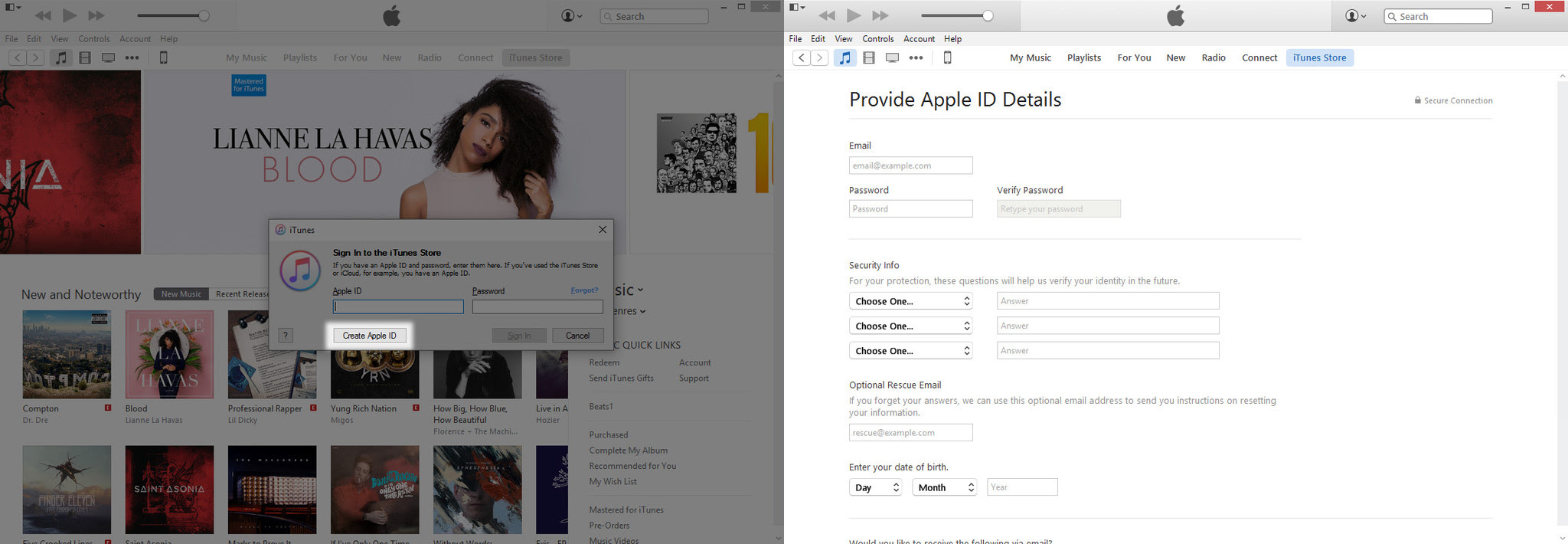Select Music library icon in right window
Screen dimensions: 1568x544
844,57
